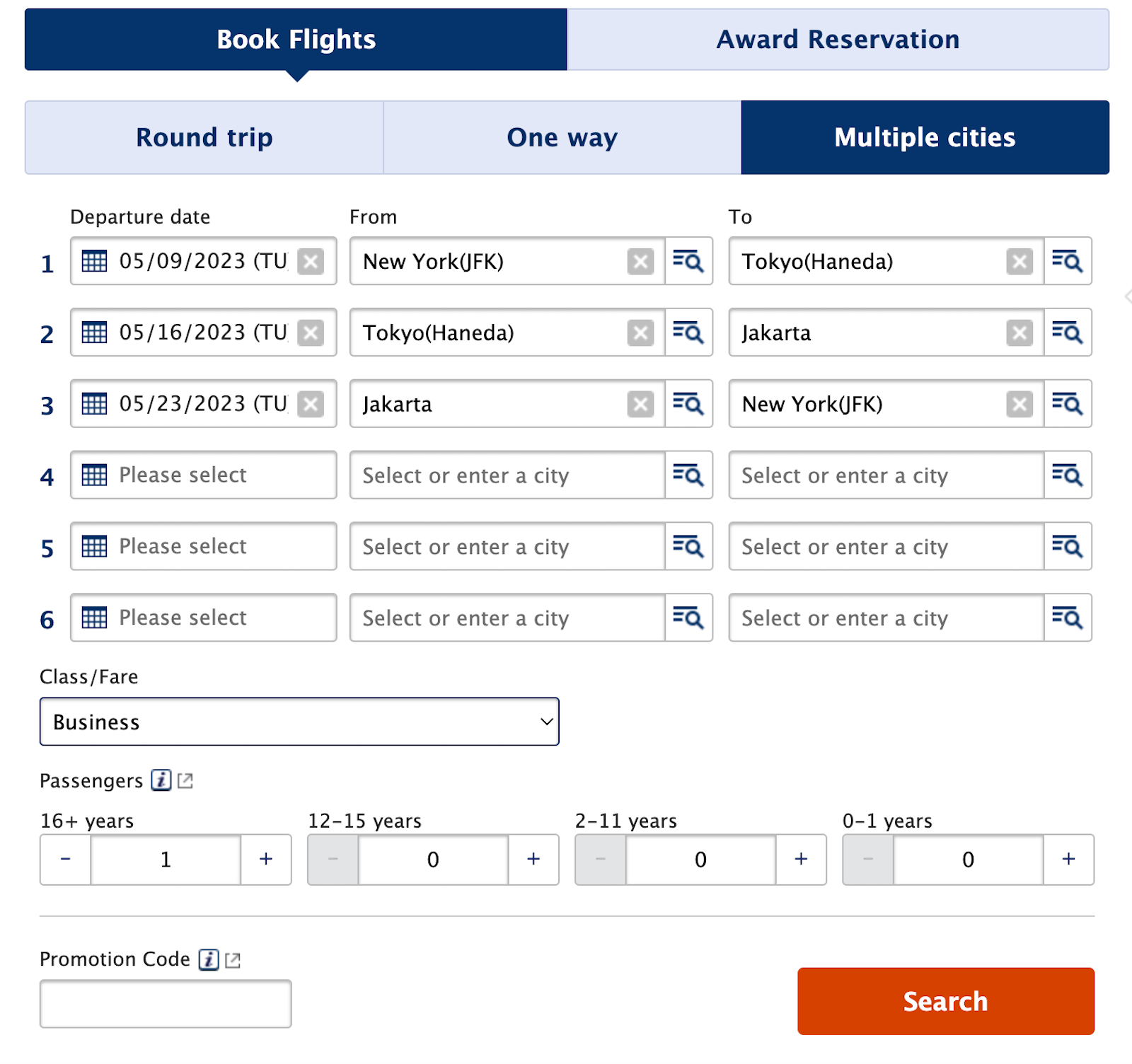Select flight 4 departure date field
Viewport: 1132px width, 1064px height.
(x=204, y=475)
